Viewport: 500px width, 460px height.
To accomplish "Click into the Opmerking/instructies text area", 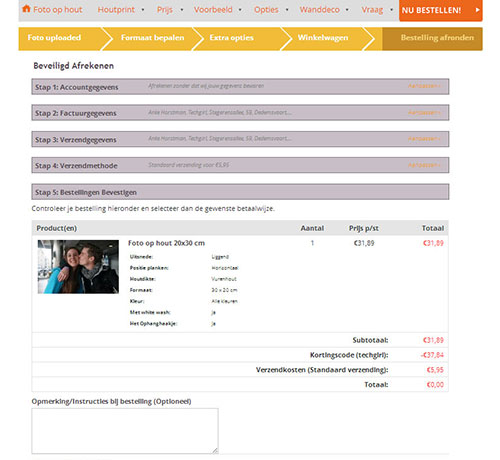I will pos(125,431).
